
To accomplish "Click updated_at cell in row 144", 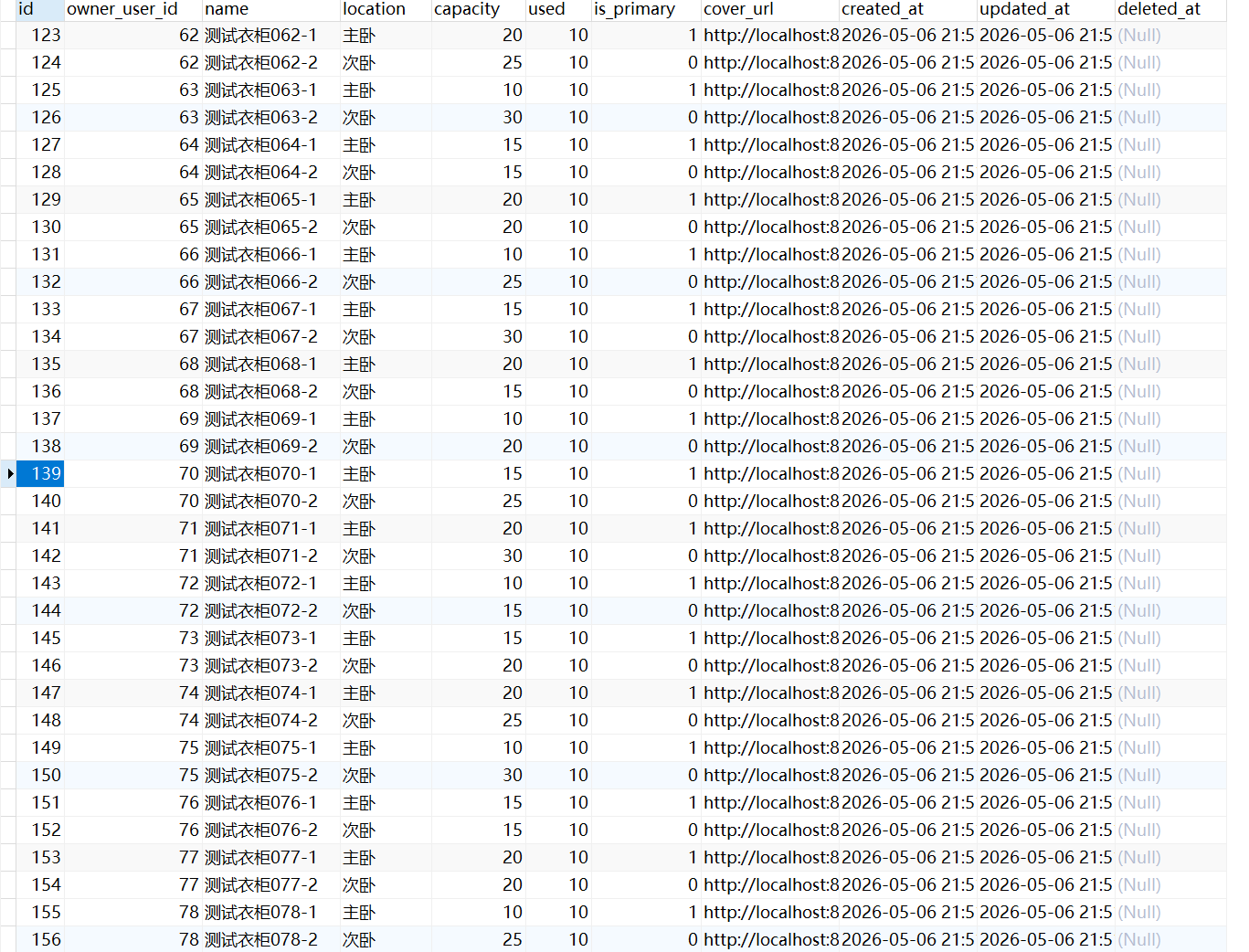I will coord(1046,610).
